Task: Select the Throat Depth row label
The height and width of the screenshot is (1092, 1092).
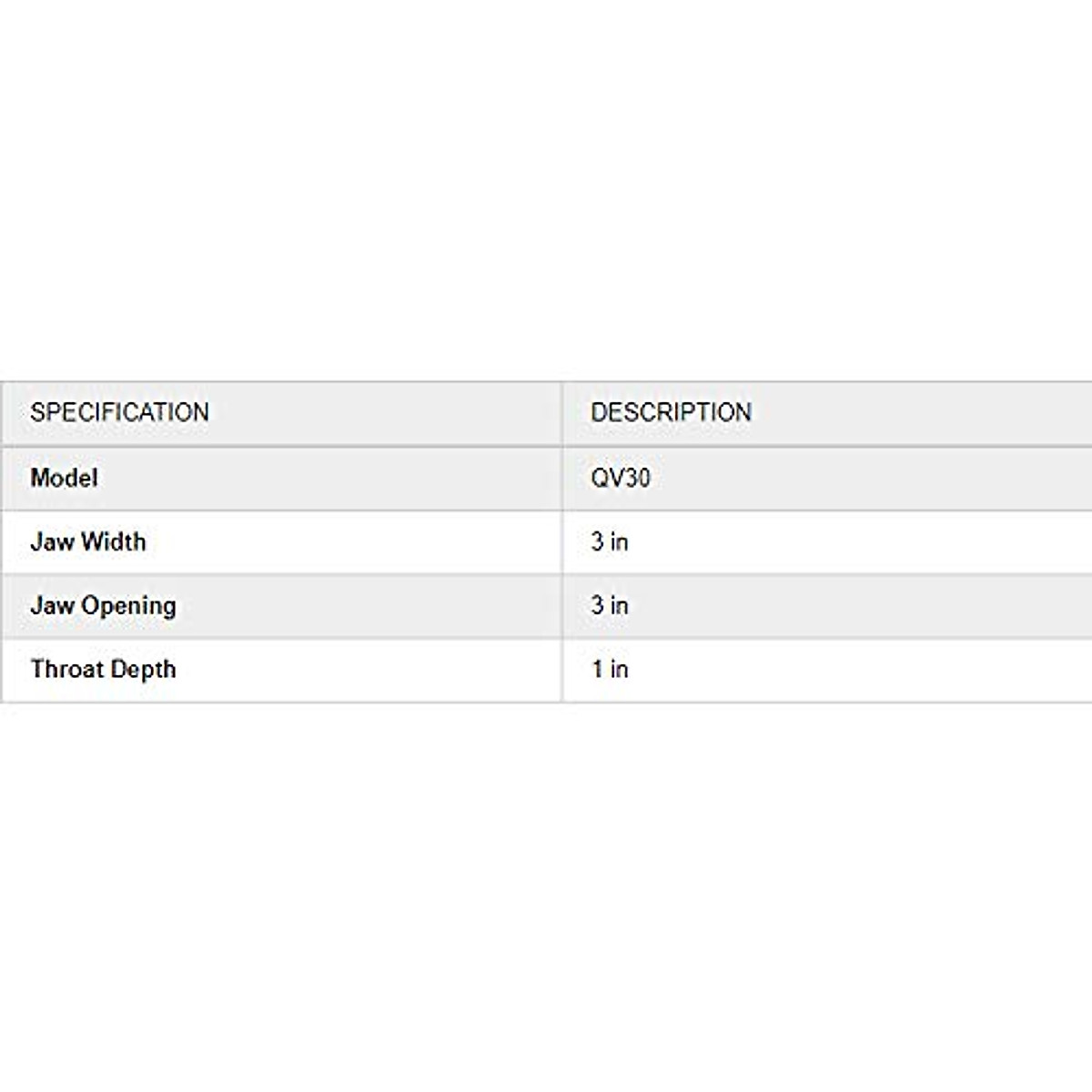Action: point(103,670)
